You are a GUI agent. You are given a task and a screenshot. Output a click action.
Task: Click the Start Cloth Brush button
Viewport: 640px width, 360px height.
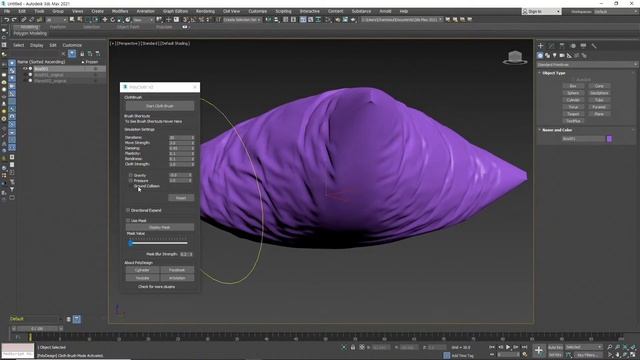click(x=160, y=106)
